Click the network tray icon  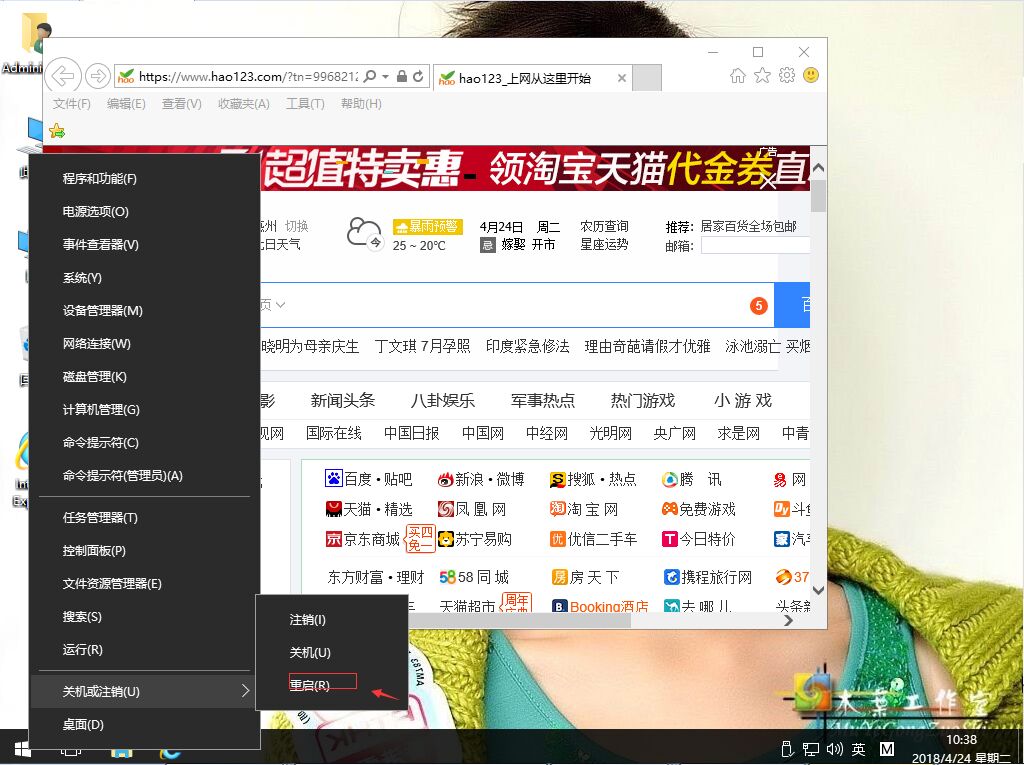810,749
